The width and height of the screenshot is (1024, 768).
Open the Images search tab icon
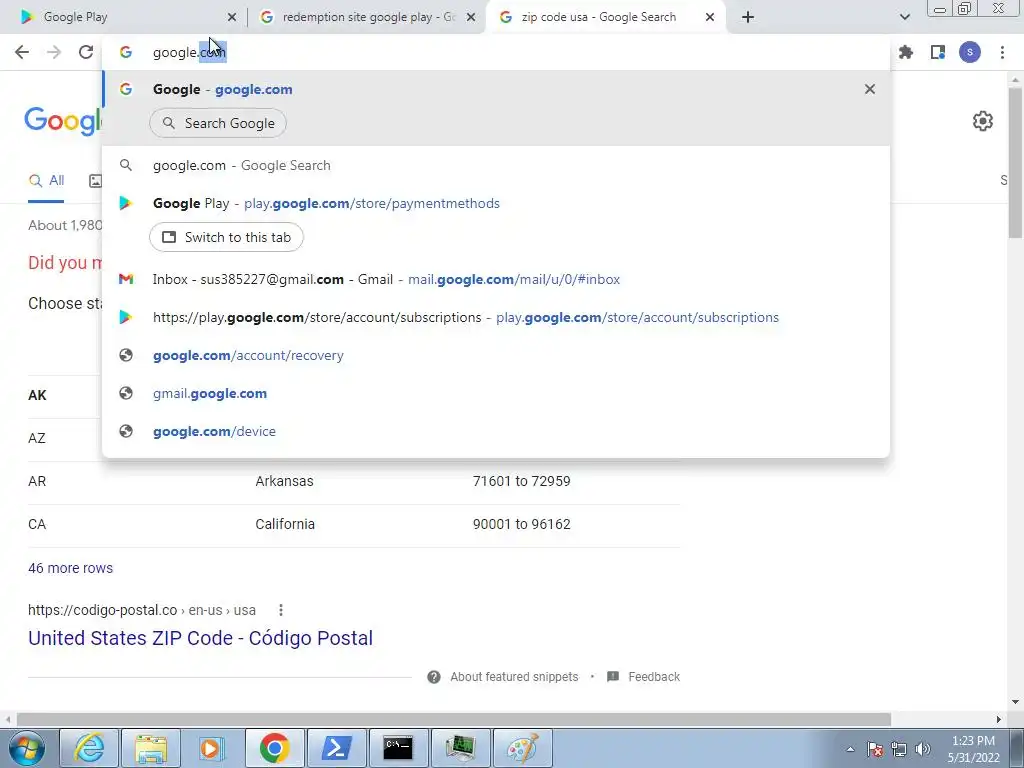(95, 181)
